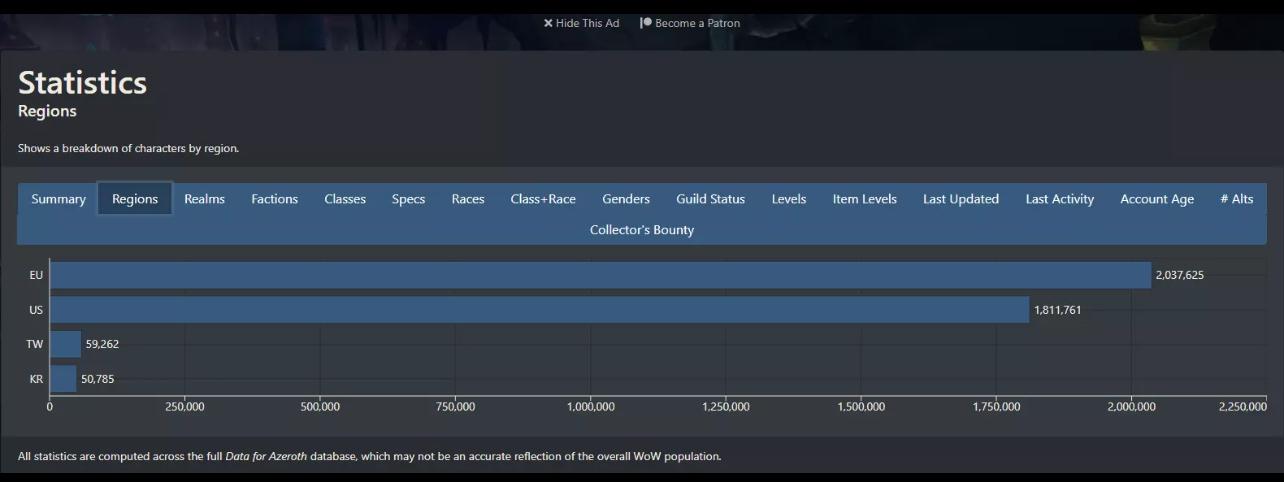Click the Statistics page heading

point(82,82)
